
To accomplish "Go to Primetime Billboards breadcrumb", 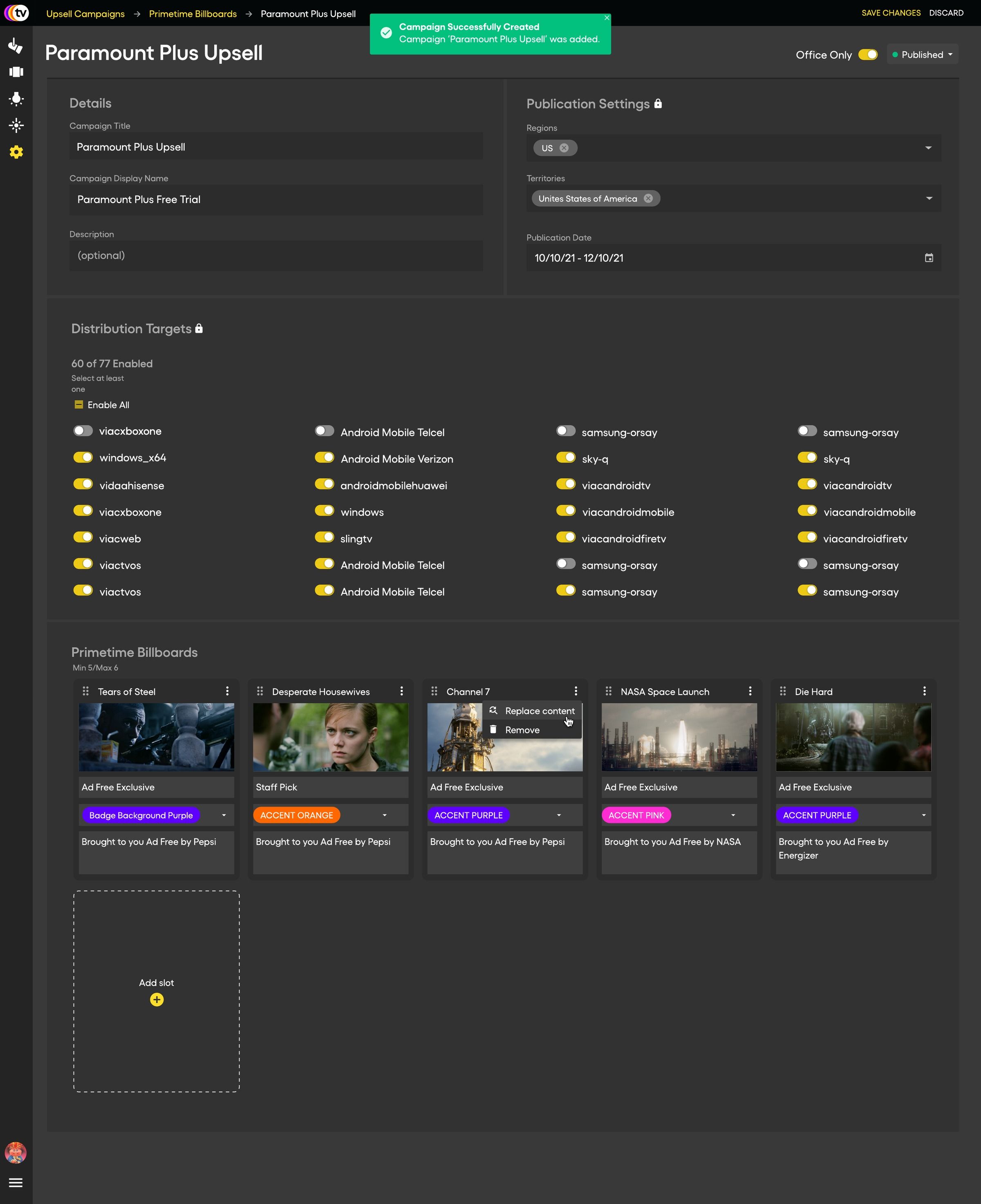I will (193, 13).
